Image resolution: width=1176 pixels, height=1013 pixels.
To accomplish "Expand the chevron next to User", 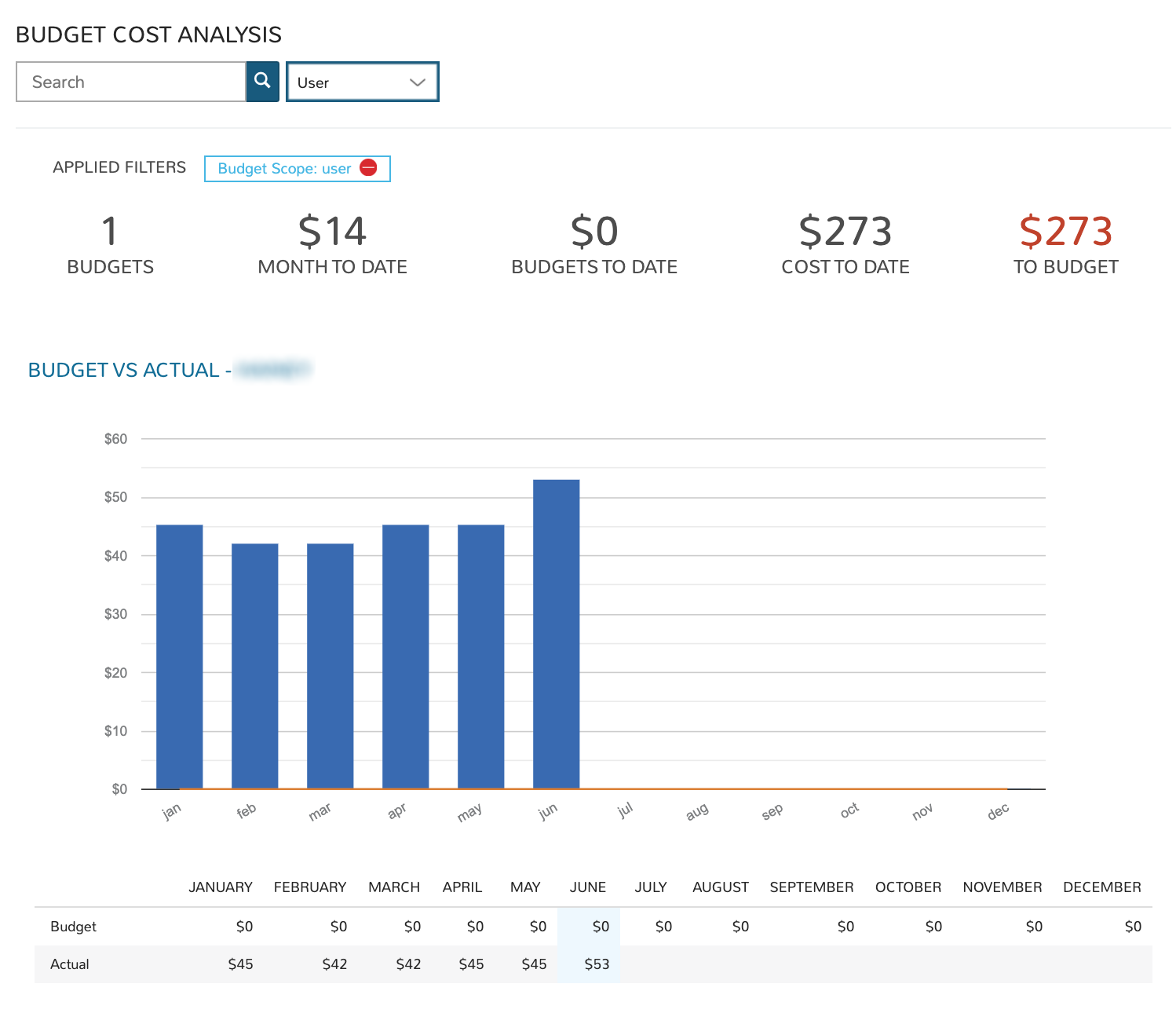I will pos(417,82).
